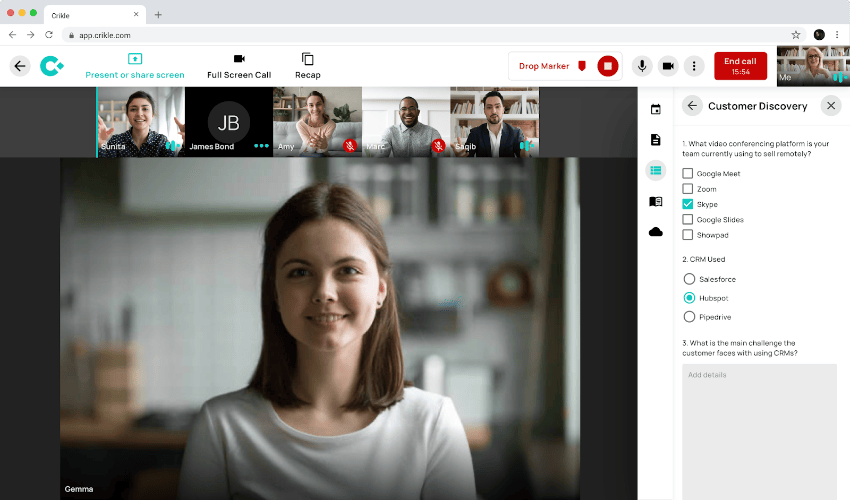Switch to Full Screen Call
The height and width of the screenshot is (500, 850).
239,66
